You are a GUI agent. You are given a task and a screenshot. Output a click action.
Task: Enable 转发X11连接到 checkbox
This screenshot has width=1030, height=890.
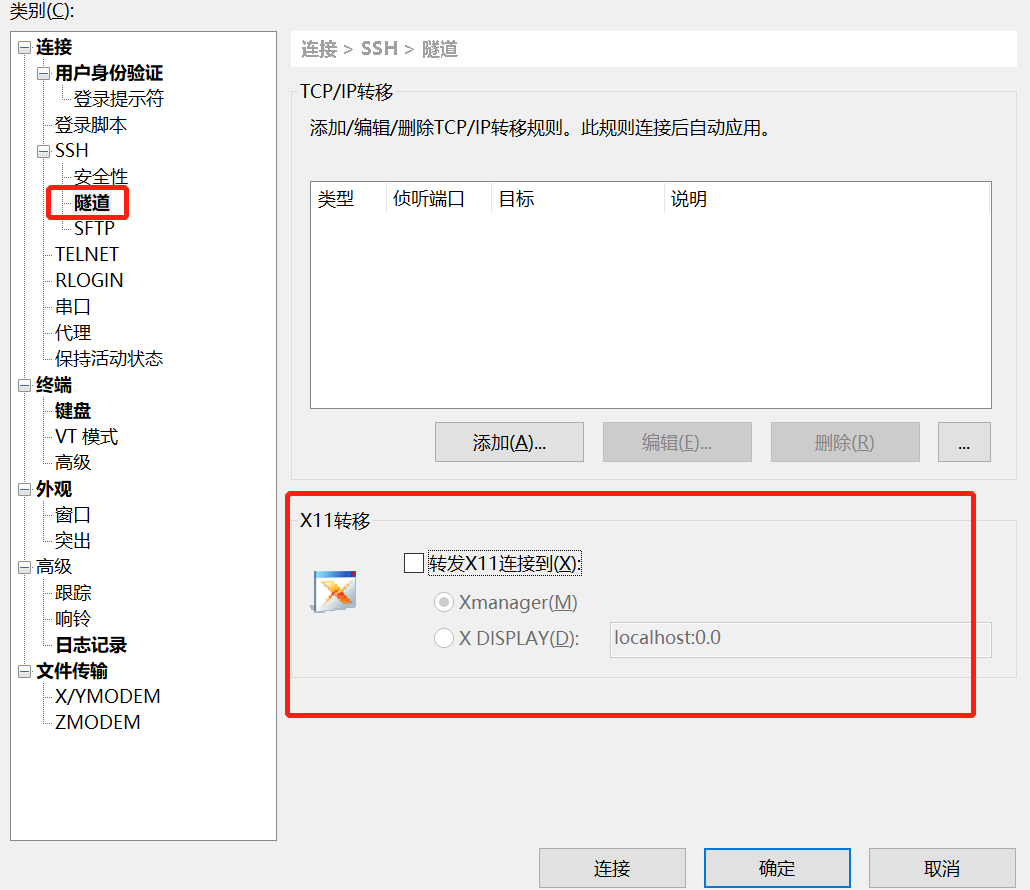(x=414, y=563)
